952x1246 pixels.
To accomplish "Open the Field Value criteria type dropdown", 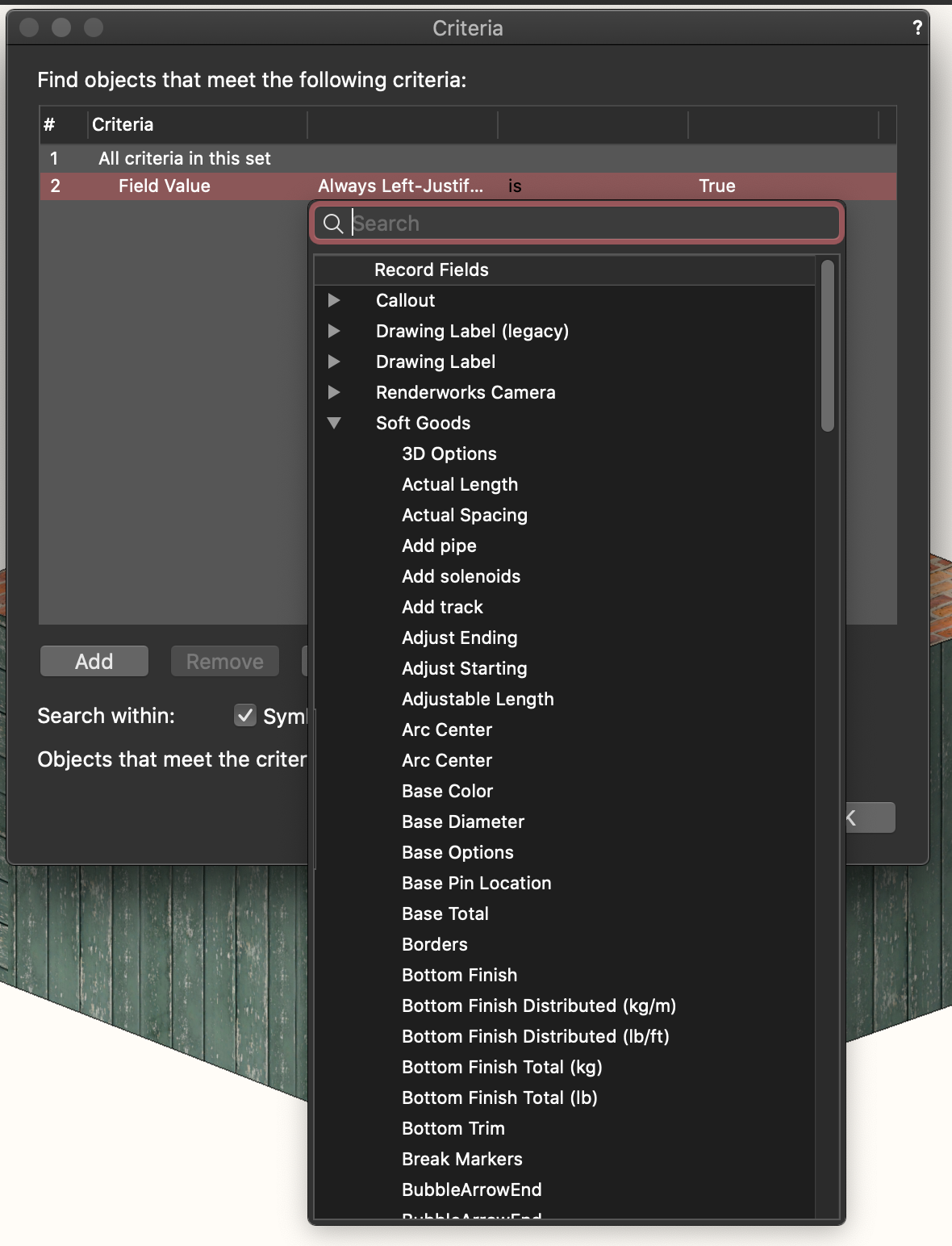I will coord(165,186).
